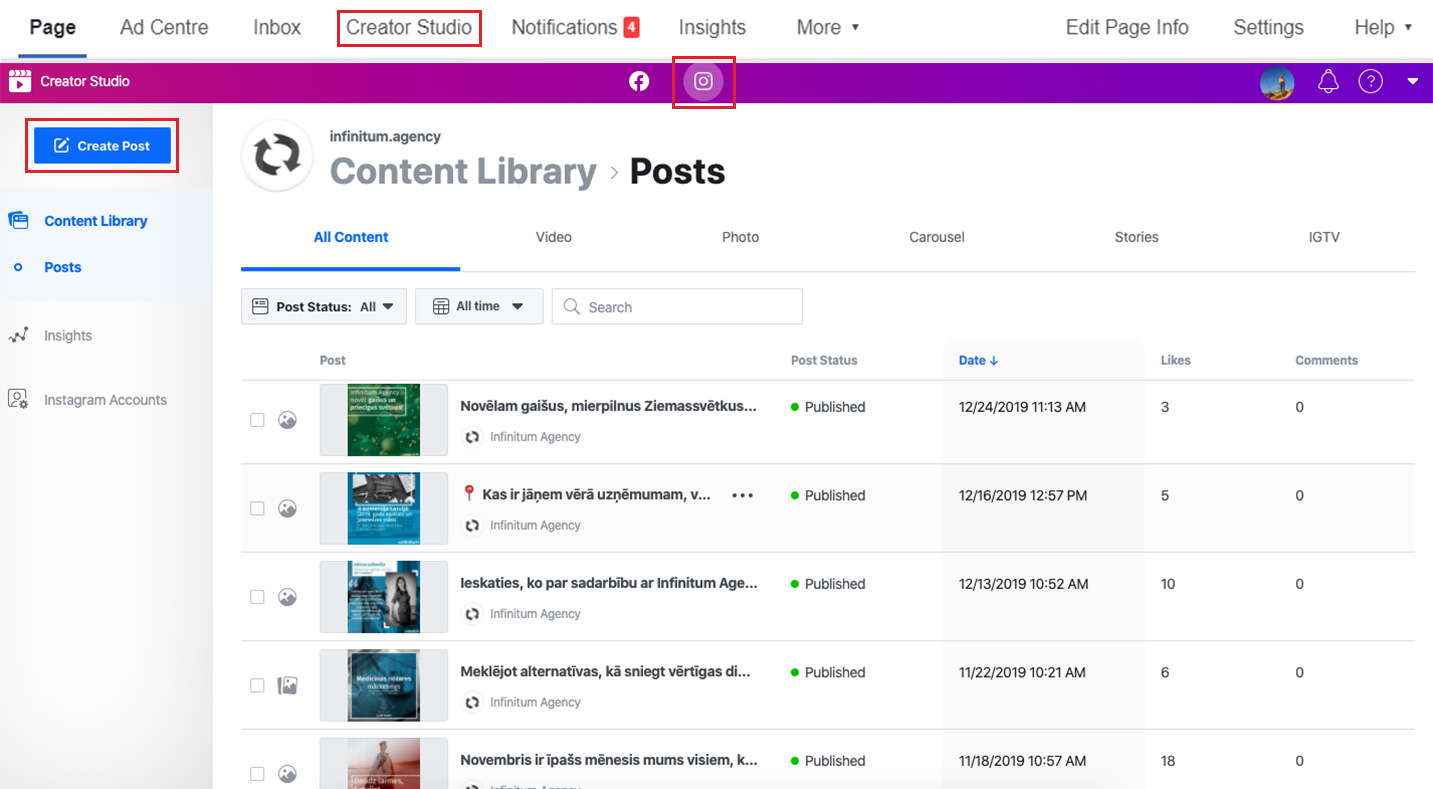Screen dimensions: 1433x789
Task: Sort by the Date column header
Action: tap(978, 360)
